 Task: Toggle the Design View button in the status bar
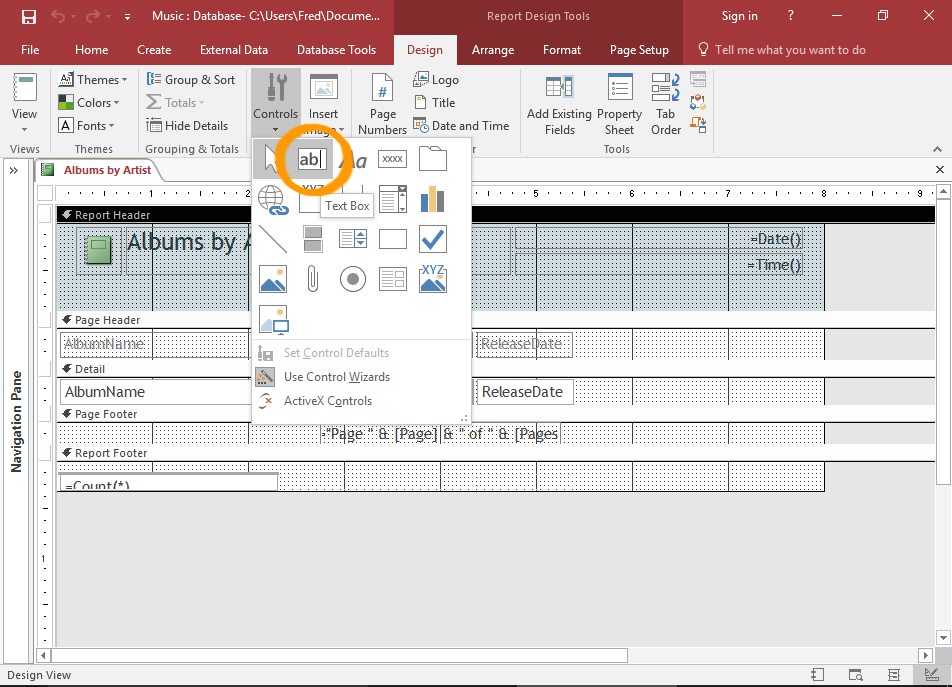(931, 675)
